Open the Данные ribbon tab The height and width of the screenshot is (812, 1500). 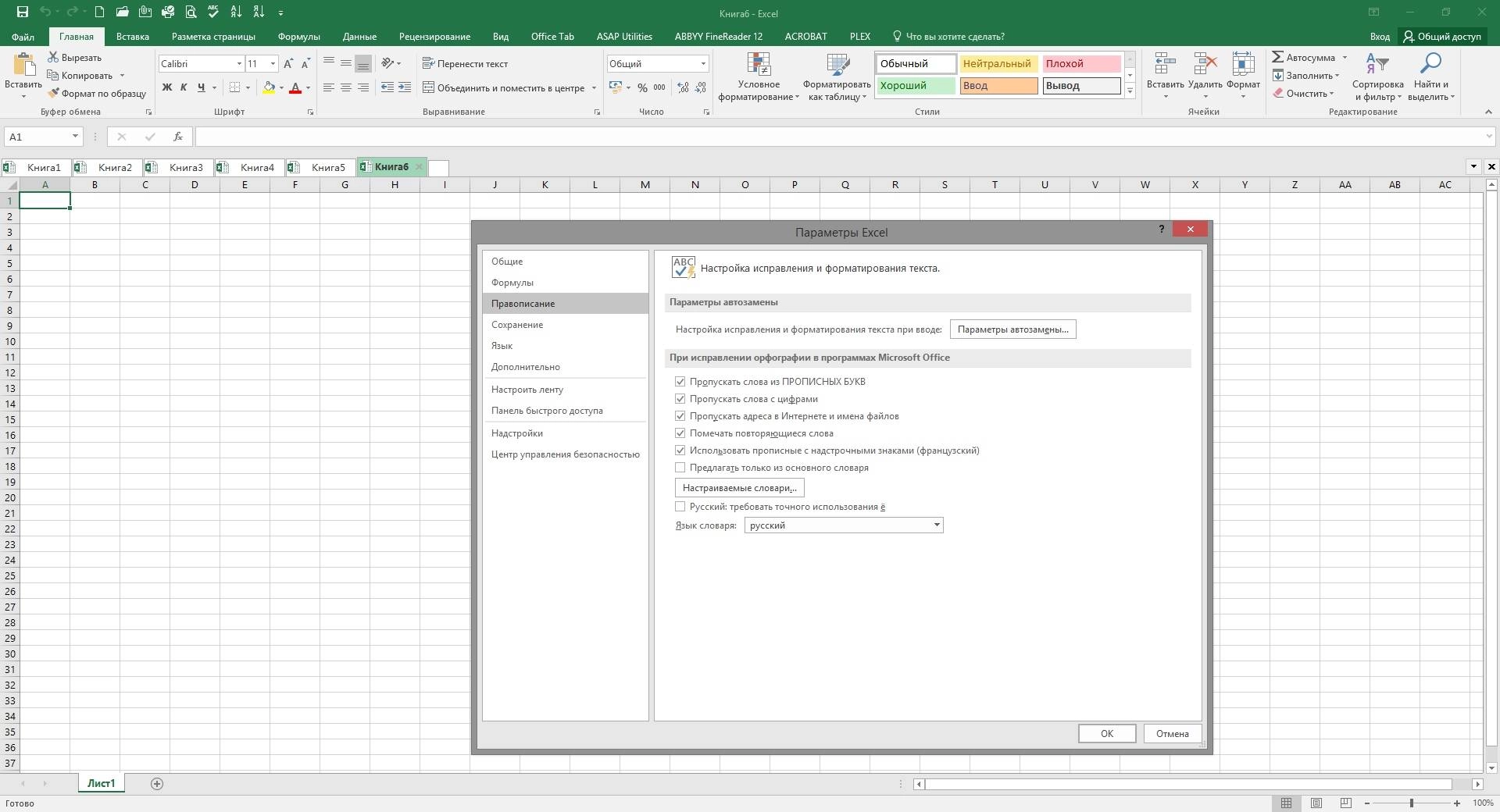click(359, 36)
